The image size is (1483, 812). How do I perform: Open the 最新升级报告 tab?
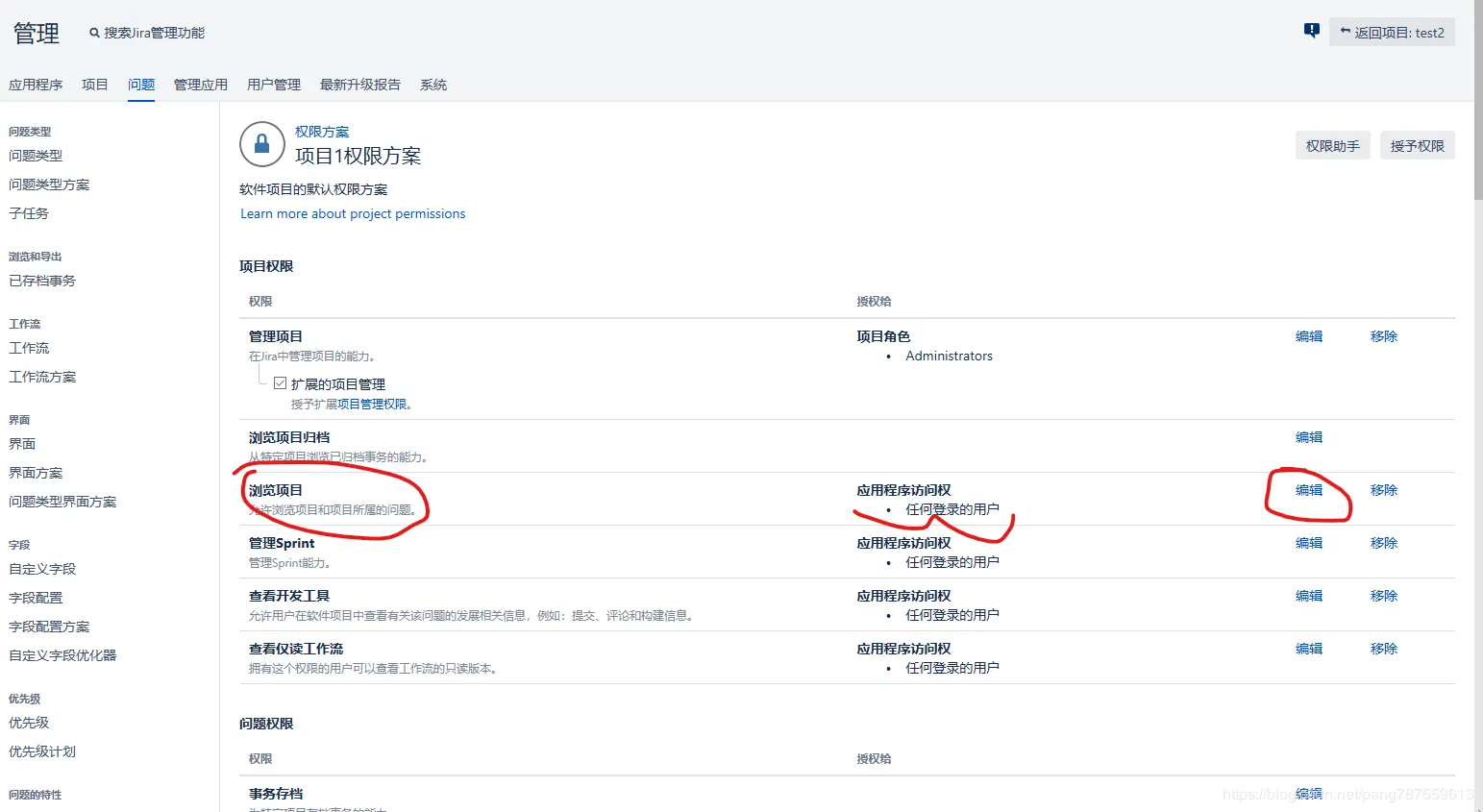click(x=359, y=85)
